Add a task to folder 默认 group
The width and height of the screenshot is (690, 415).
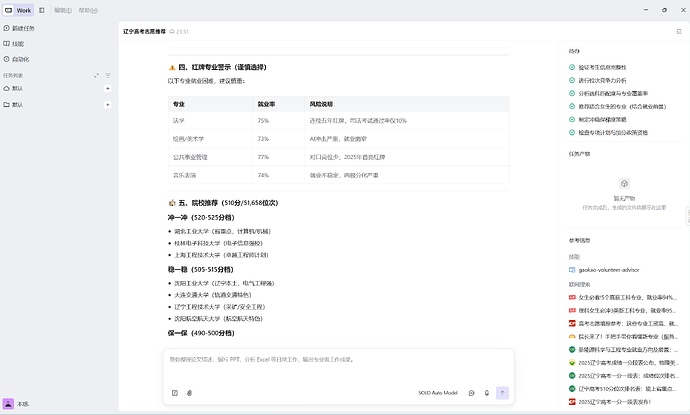pos(107,105)
